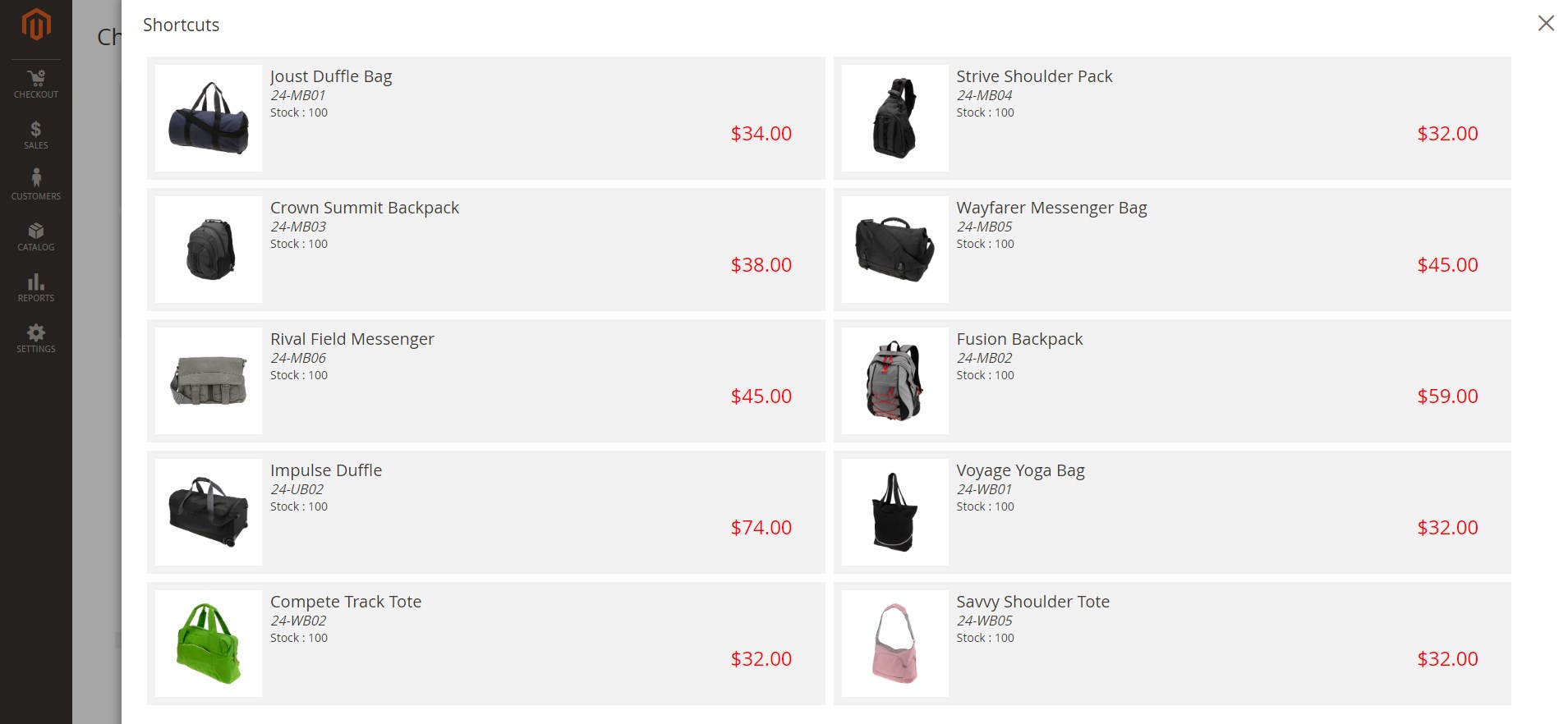
Task: Close the Shortcuts panel with X
Action: (x=1546, y=23)
